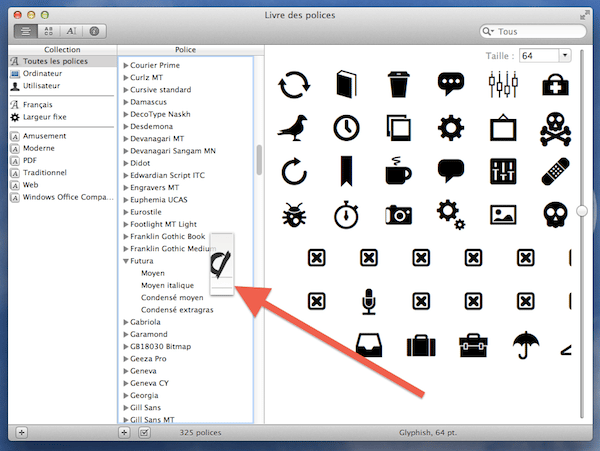The height and width of the screenshot is (451, 600).
Task: Expand the Didot font family
Action: point(126,163)
